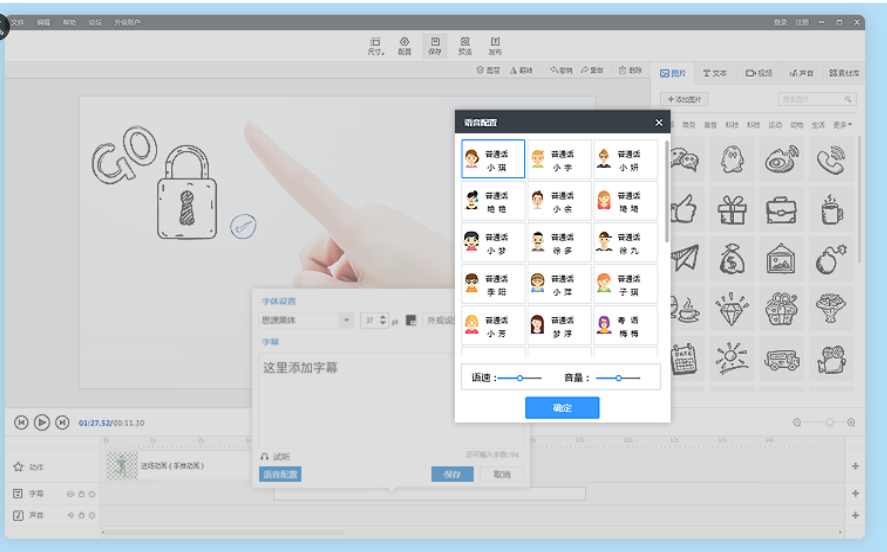The width and height of the screenshot is (887, 552).
Task: Insert the money bag doodle
Action: click(732, 259)
